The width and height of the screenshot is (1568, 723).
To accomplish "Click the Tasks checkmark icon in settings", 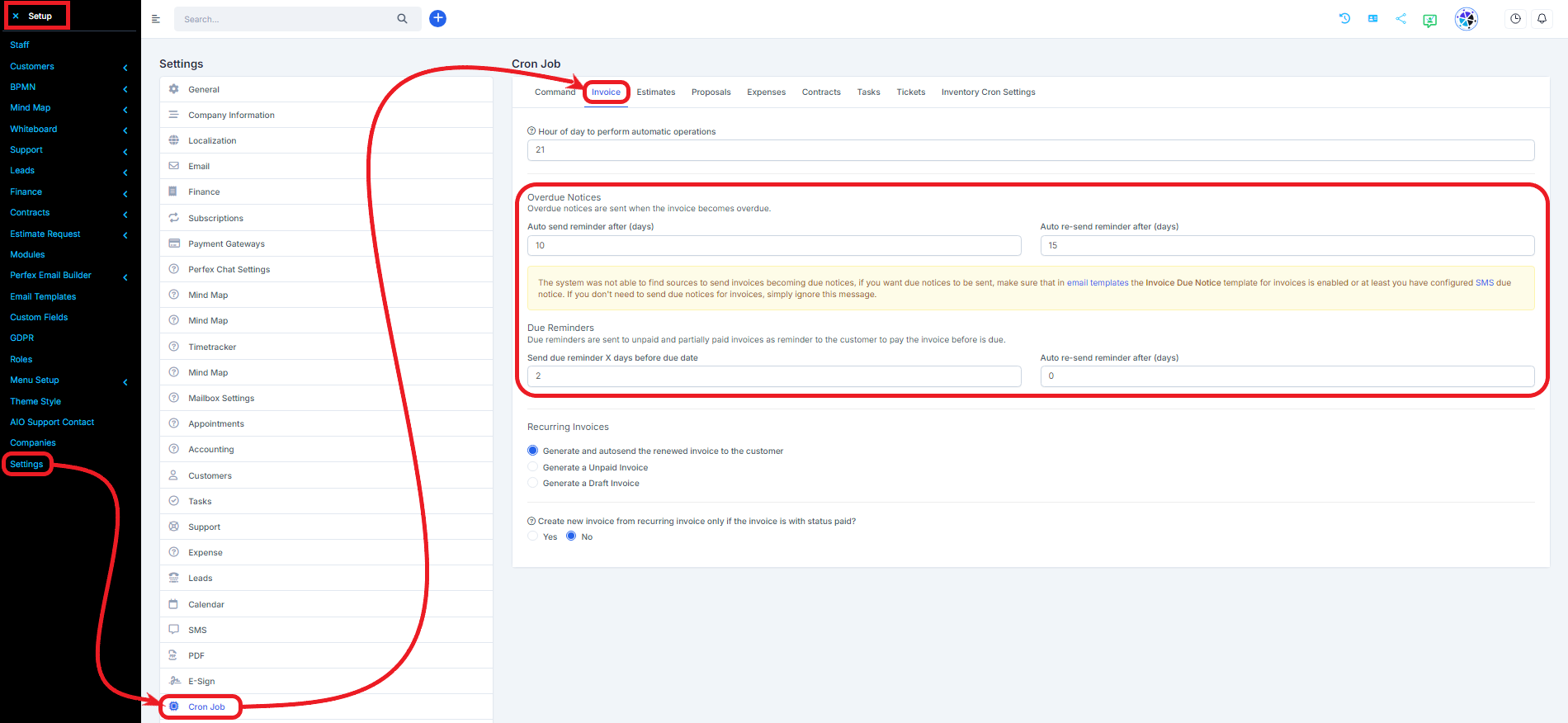I will coord(174,501).
